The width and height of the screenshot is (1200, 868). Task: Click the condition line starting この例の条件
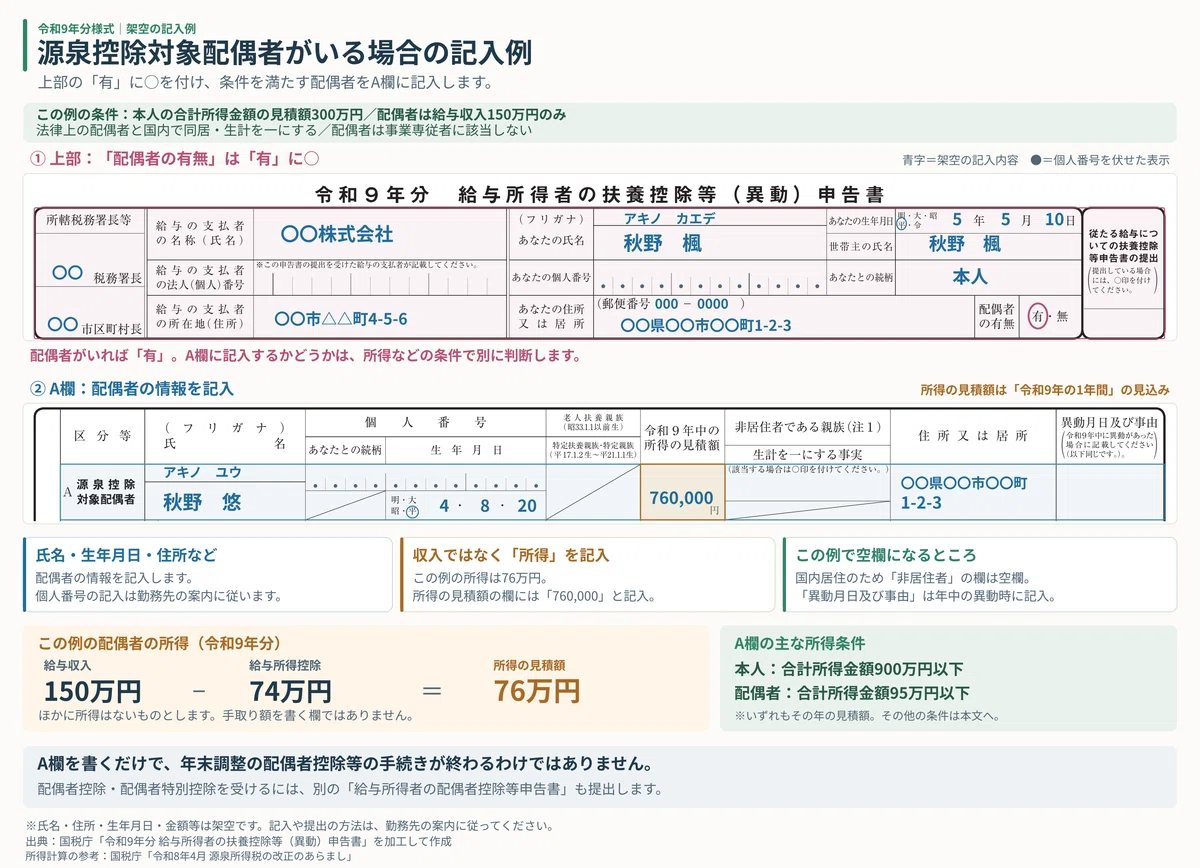(x=301, y=114)
